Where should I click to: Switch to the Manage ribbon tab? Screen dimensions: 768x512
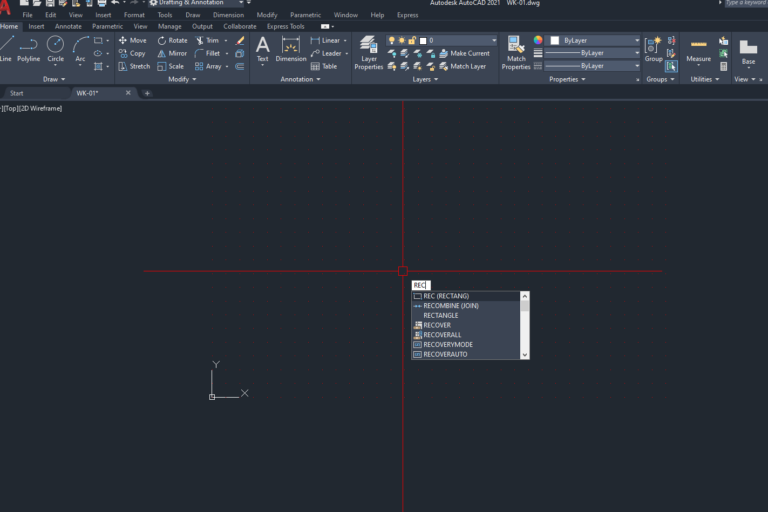(169, 26)
